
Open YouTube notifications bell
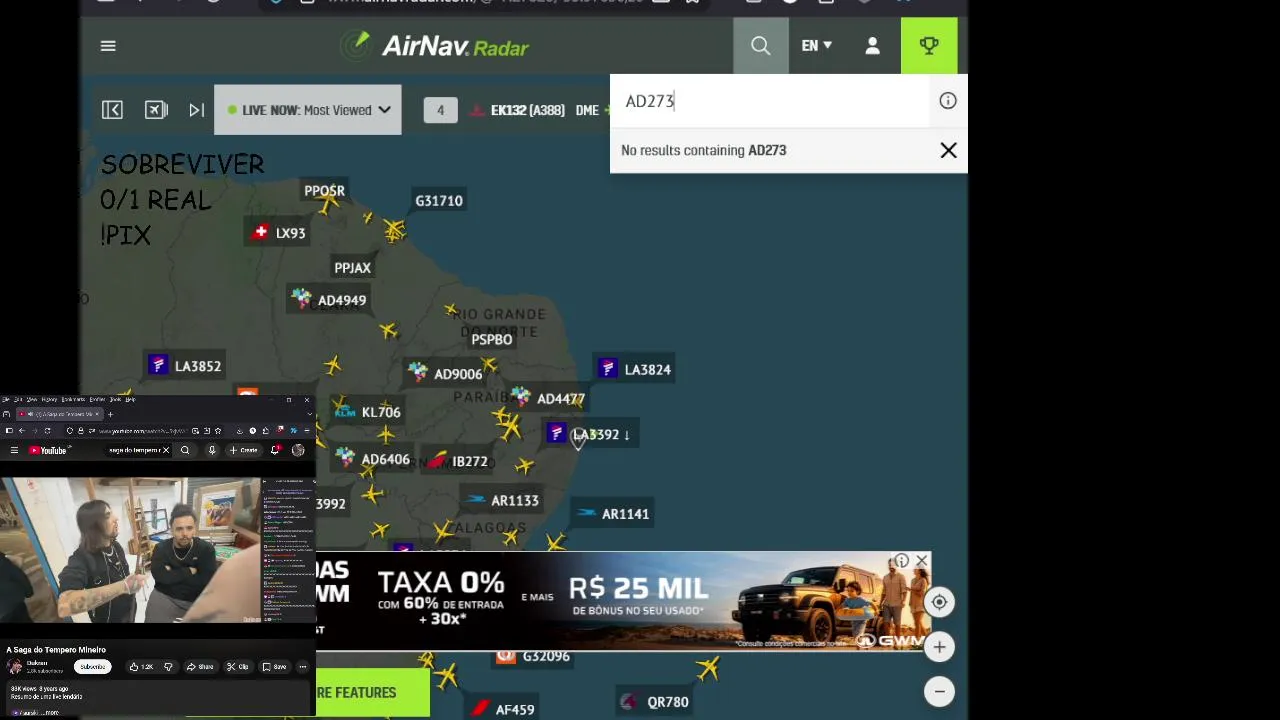click(275, 451)
